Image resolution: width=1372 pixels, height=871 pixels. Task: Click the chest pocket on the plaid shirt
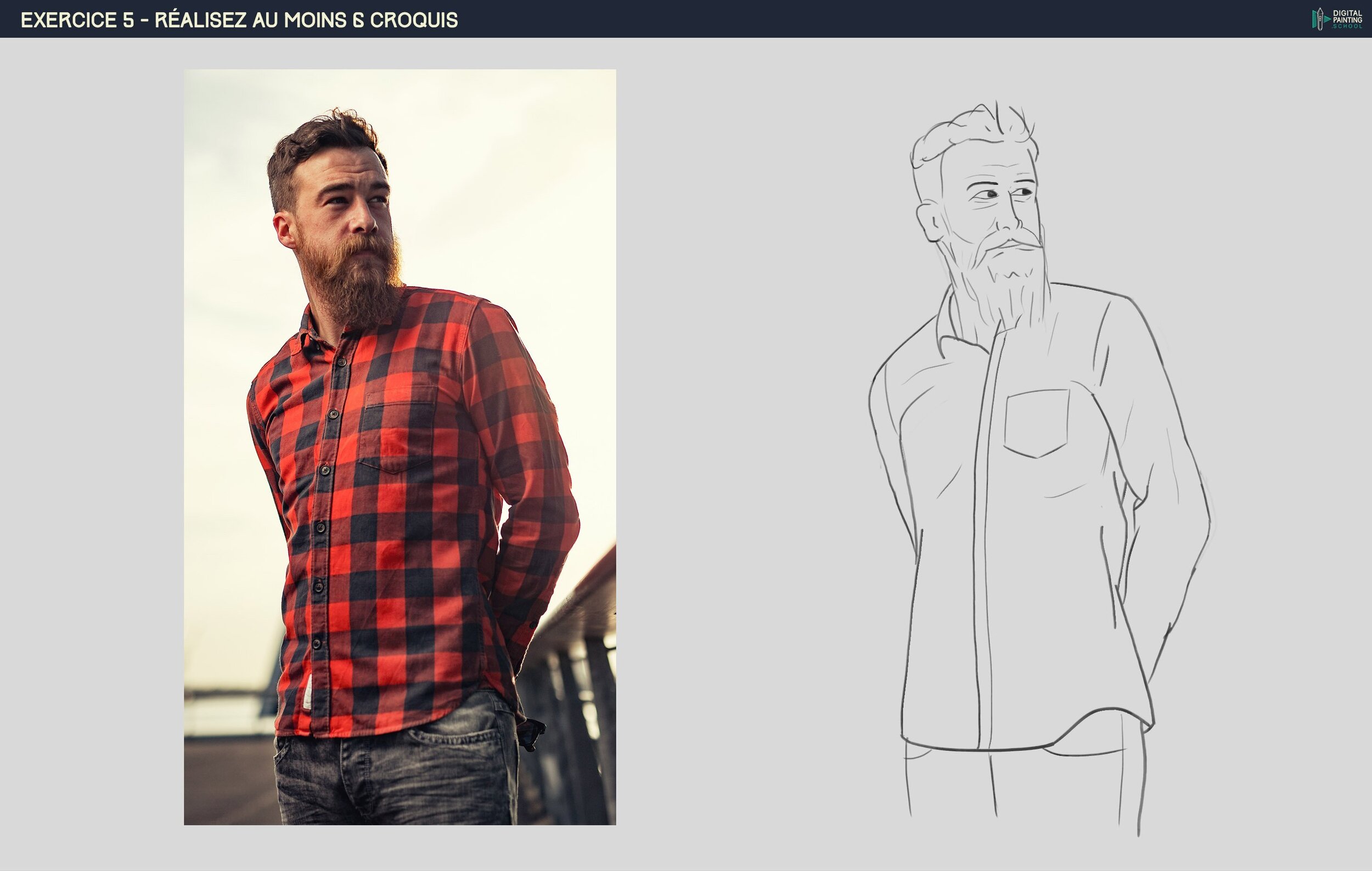tap(398, 431)
